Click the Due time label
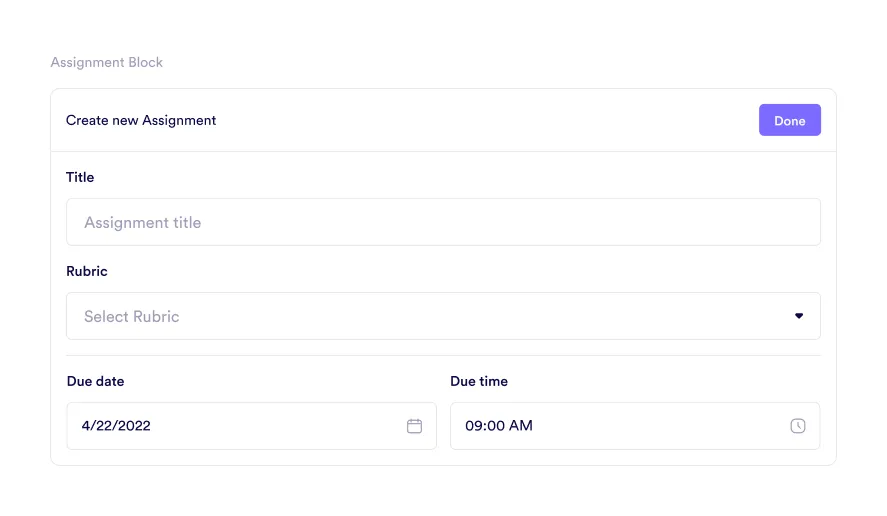887x516 pixels. [479, 381]
